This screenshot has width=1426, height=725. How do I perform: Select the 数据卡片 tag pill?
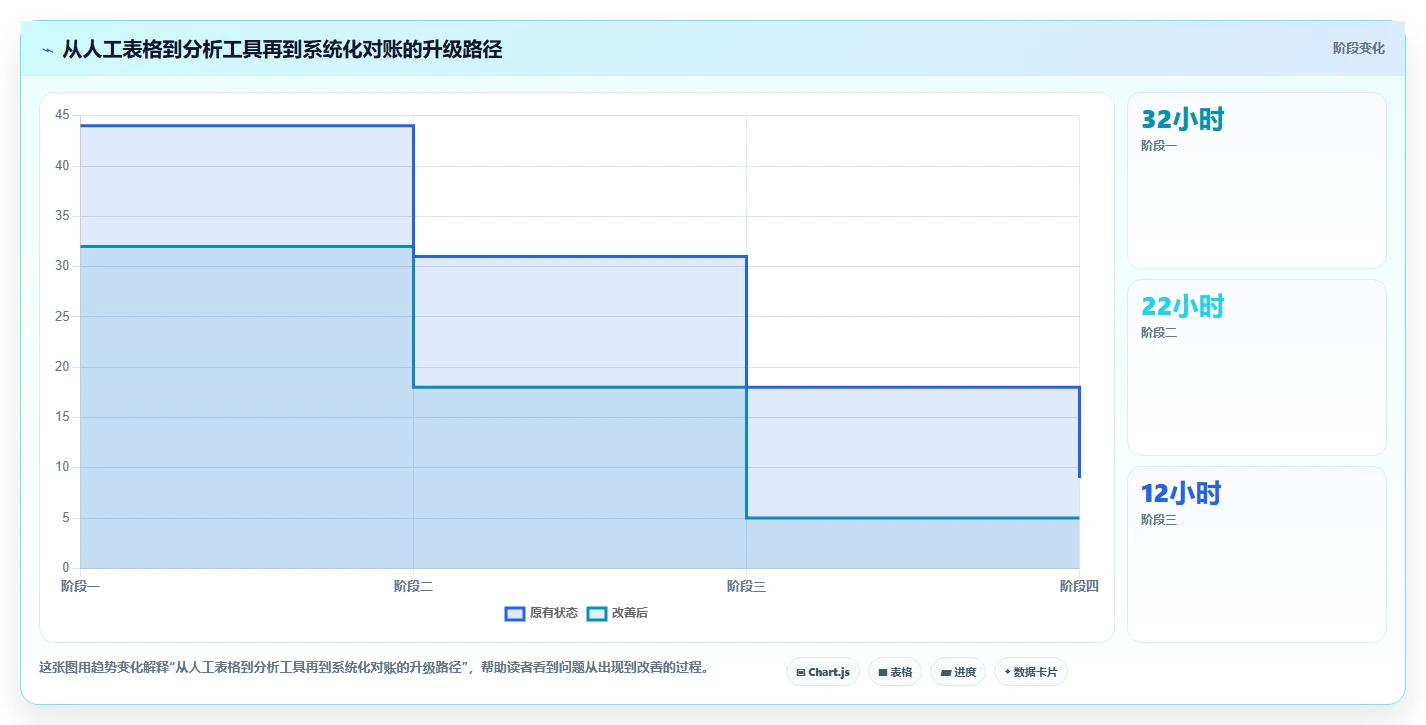1031,672
